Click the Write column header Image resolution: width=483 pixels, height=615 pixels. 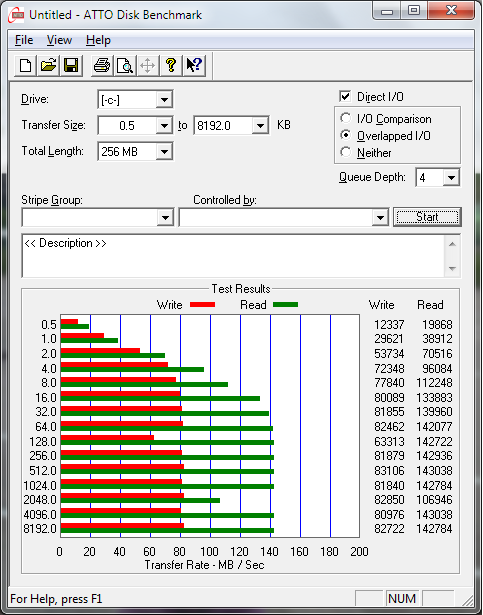click(381, 305)
